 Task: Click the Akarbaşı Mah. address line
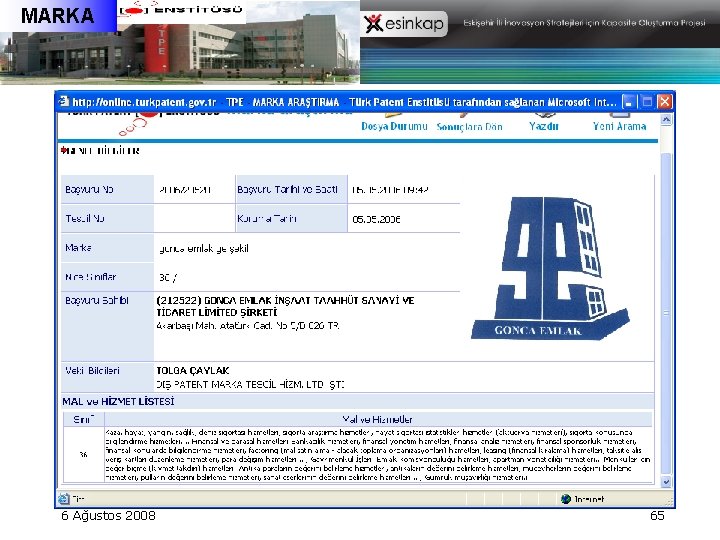248,326
